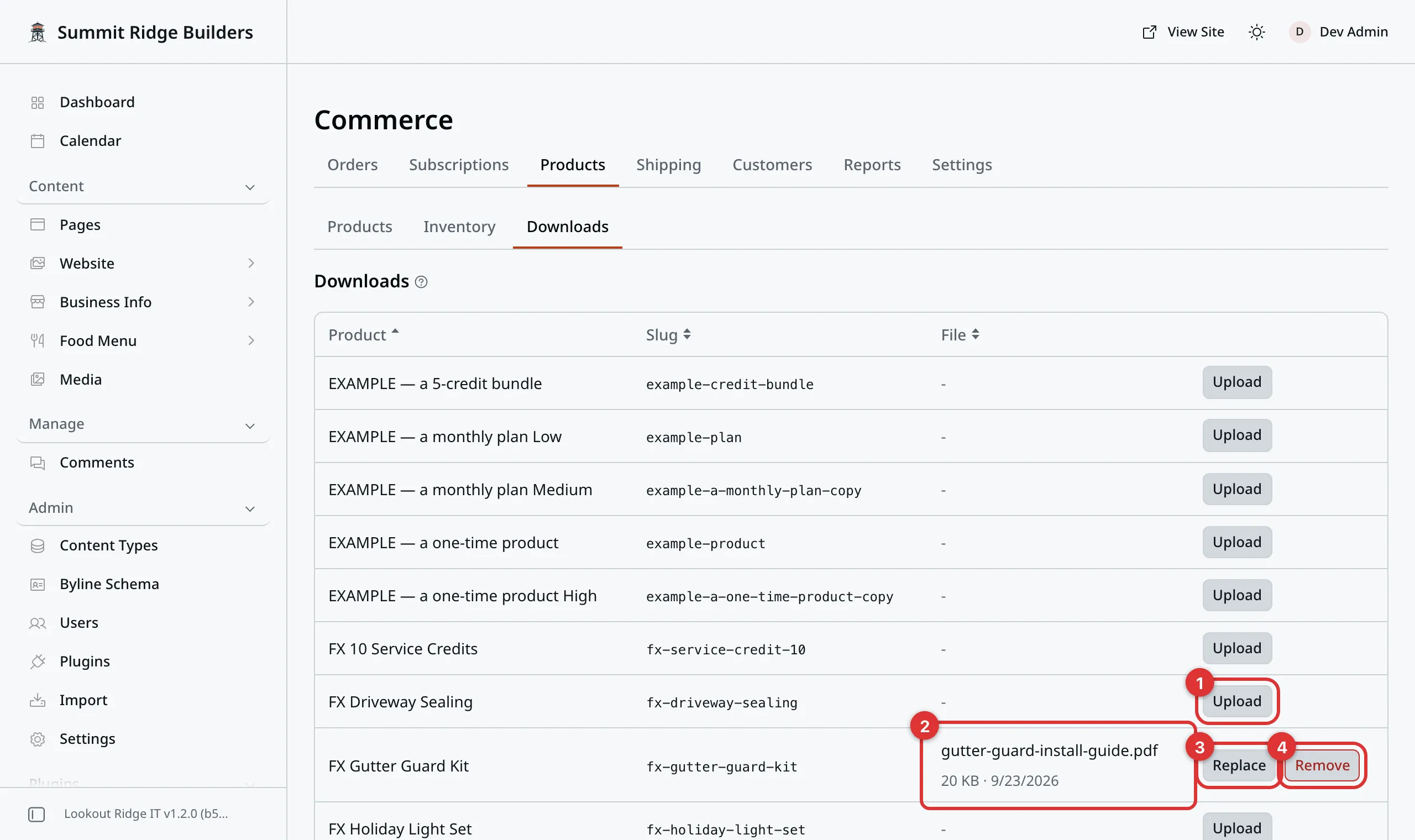
Task: Upload file for EXAMPLE 5-credit bundle
Action: click(1236, 382)
